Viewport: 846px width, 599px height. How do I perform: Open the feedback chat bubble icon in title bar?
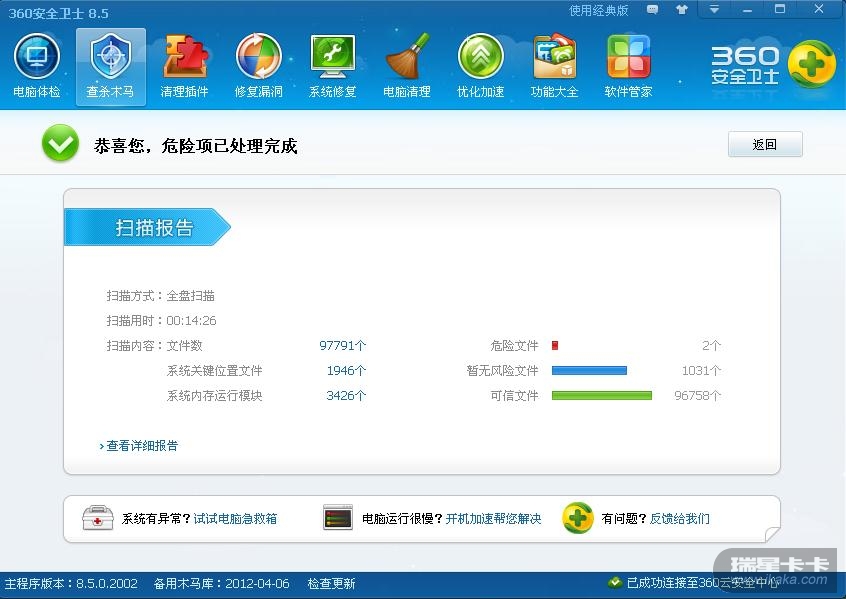[652, 10]
